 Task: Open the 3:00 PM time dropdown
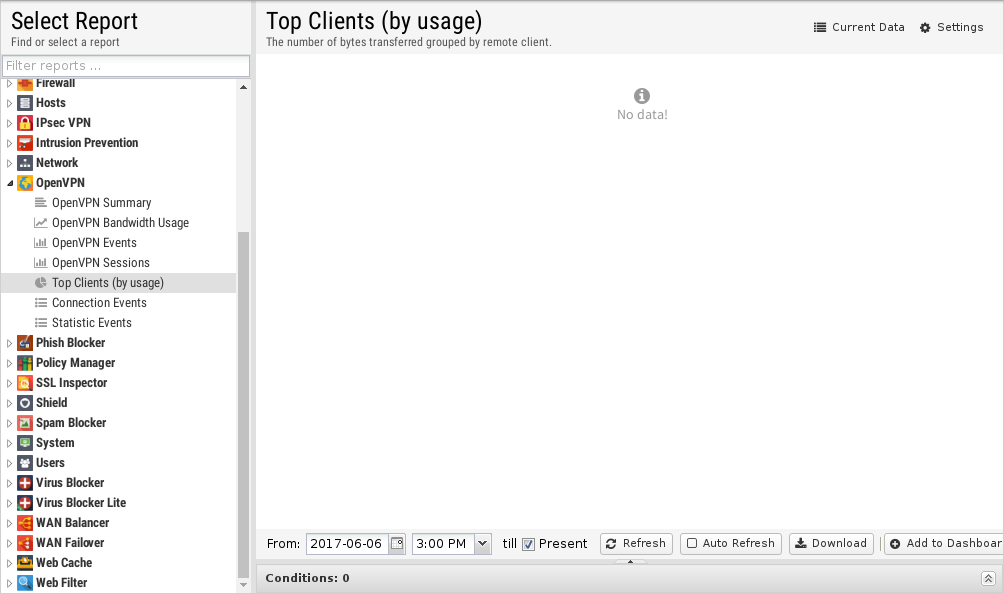pos(483,544)
